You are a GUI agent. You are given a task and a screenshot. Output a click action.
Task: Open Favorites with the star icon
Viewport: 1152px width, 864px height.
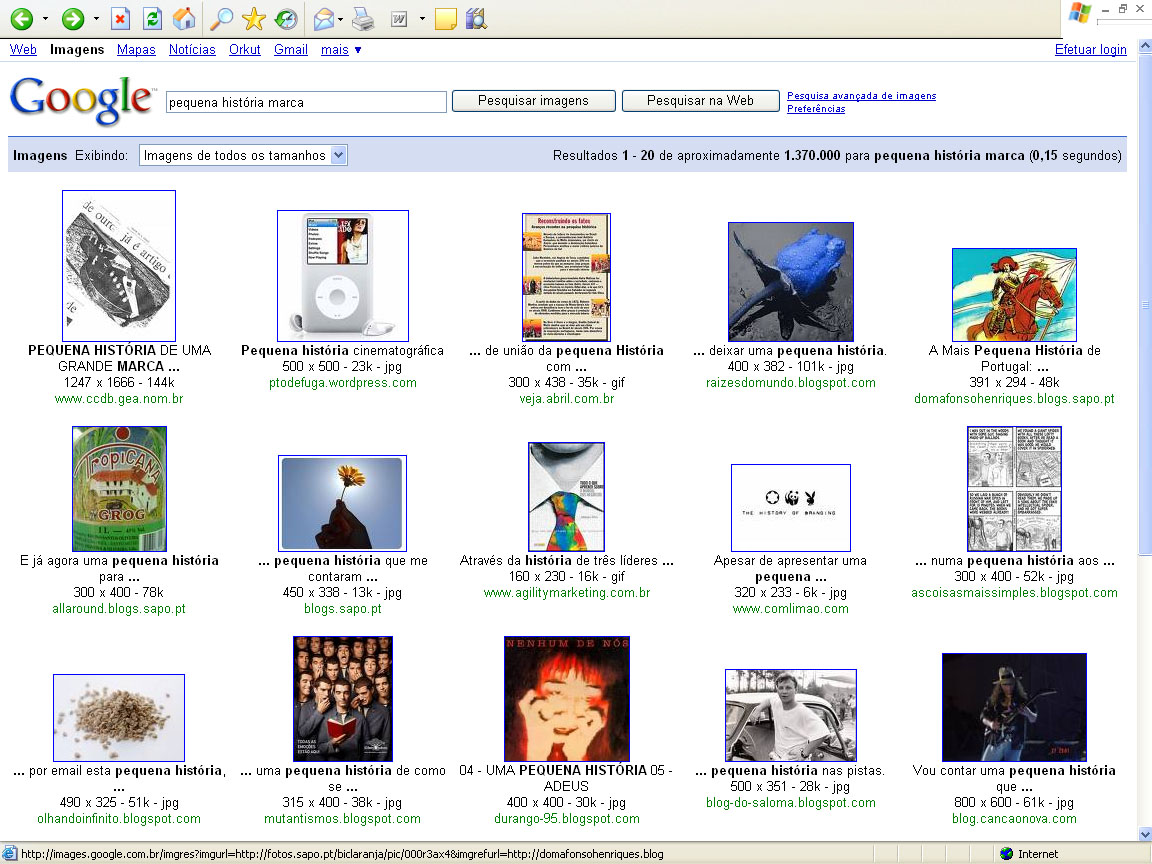[254, 18]
